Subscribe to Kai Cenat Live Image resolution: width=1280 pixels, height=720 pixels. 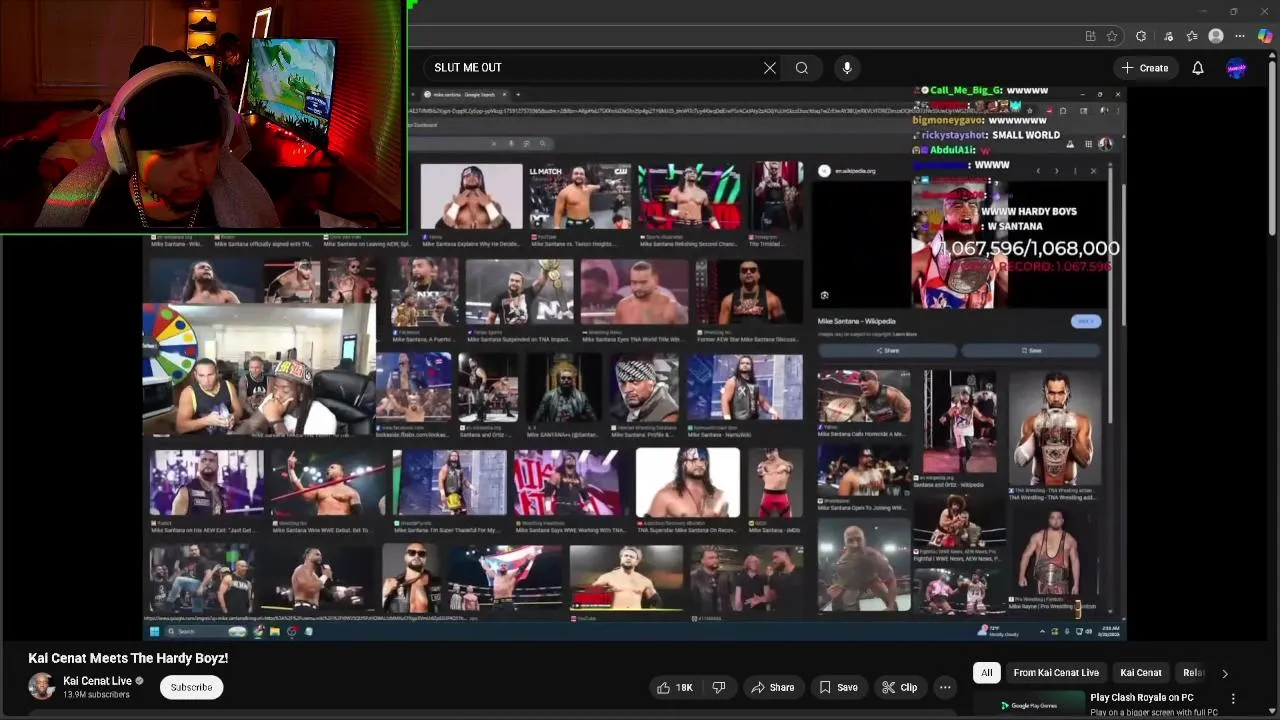[191, 687]
